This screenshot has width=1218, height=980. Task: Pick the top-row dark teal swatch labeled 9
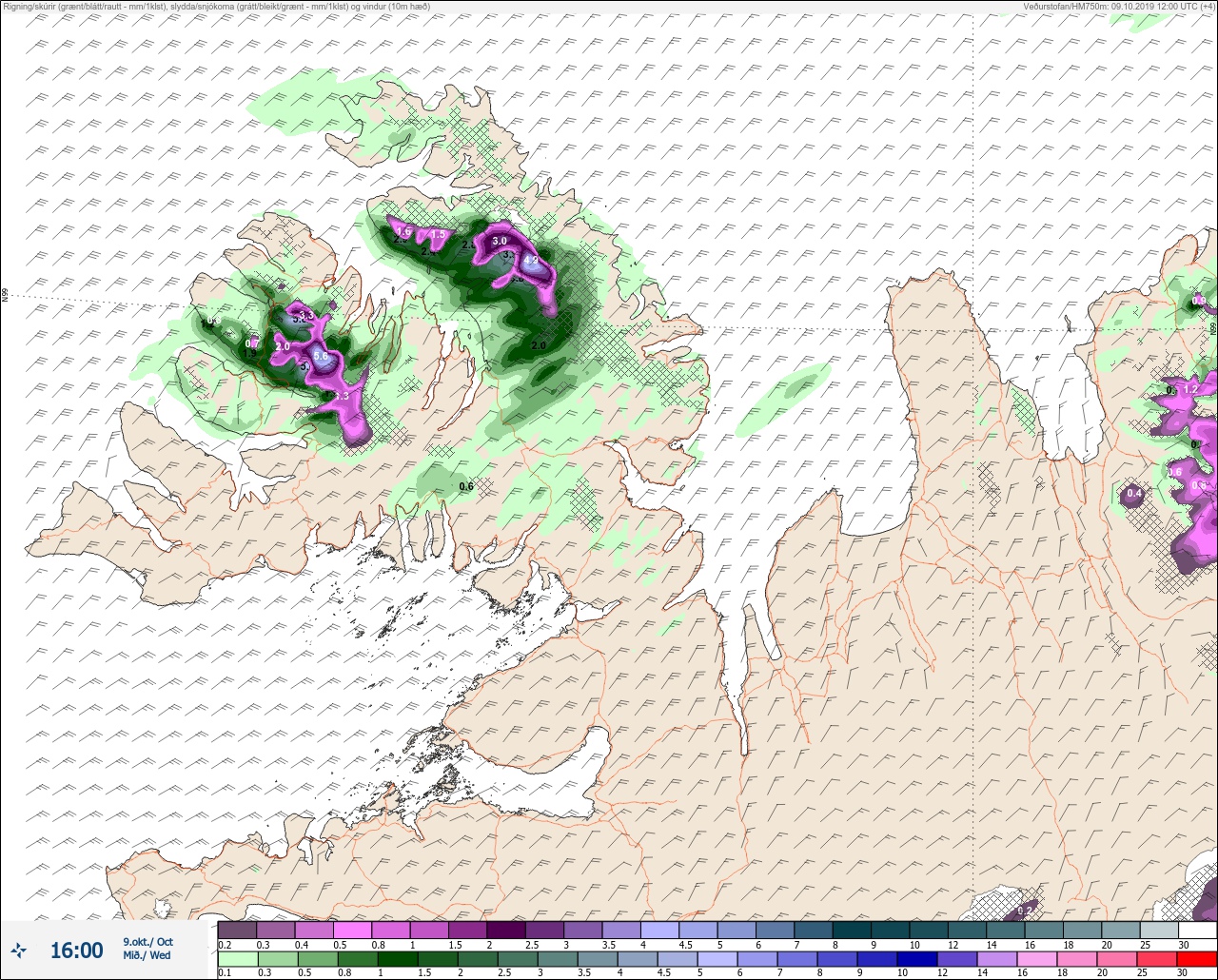click(890, 930)
